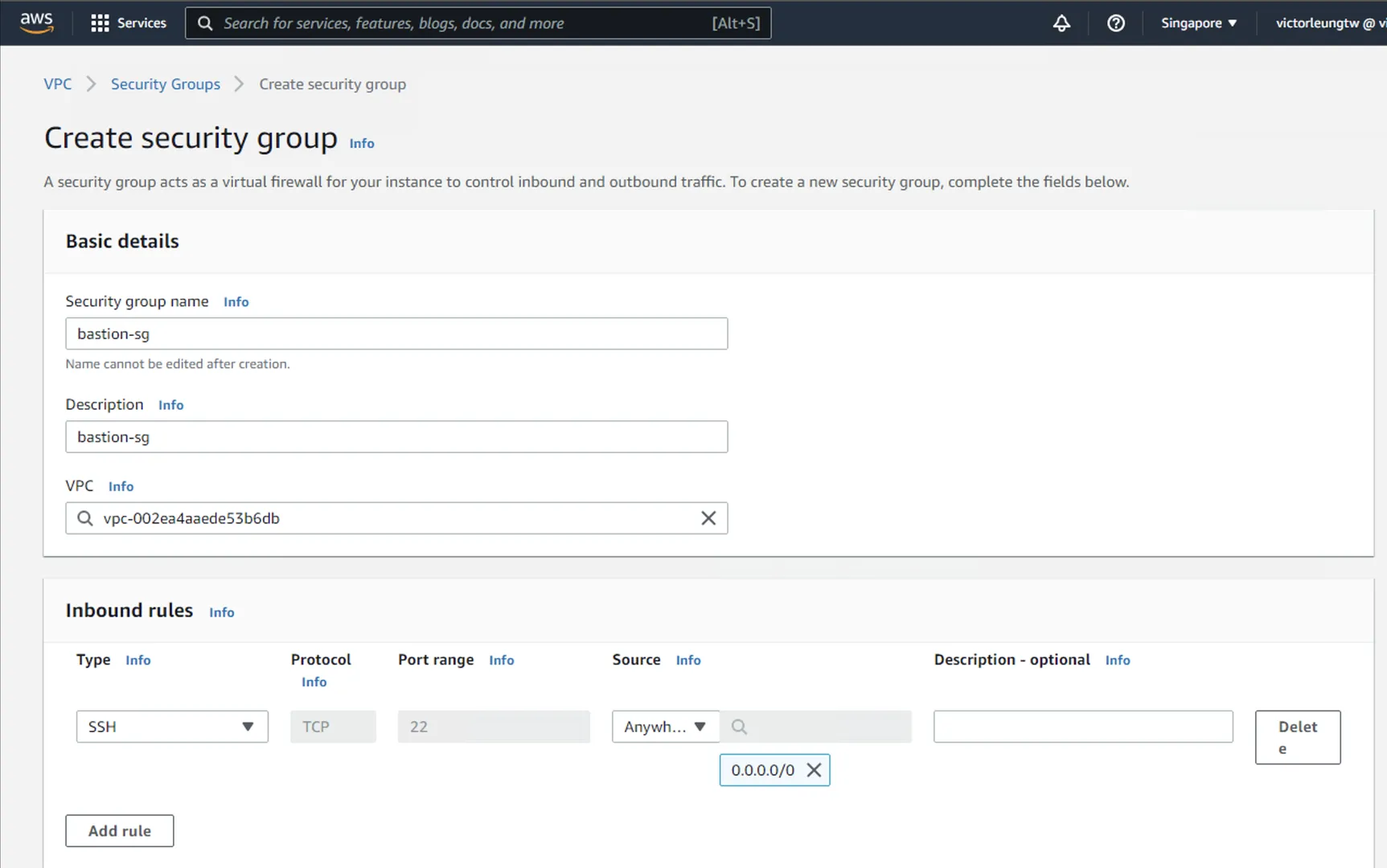
Task: Click the help question mark icon
Action: pos(1115,23)
